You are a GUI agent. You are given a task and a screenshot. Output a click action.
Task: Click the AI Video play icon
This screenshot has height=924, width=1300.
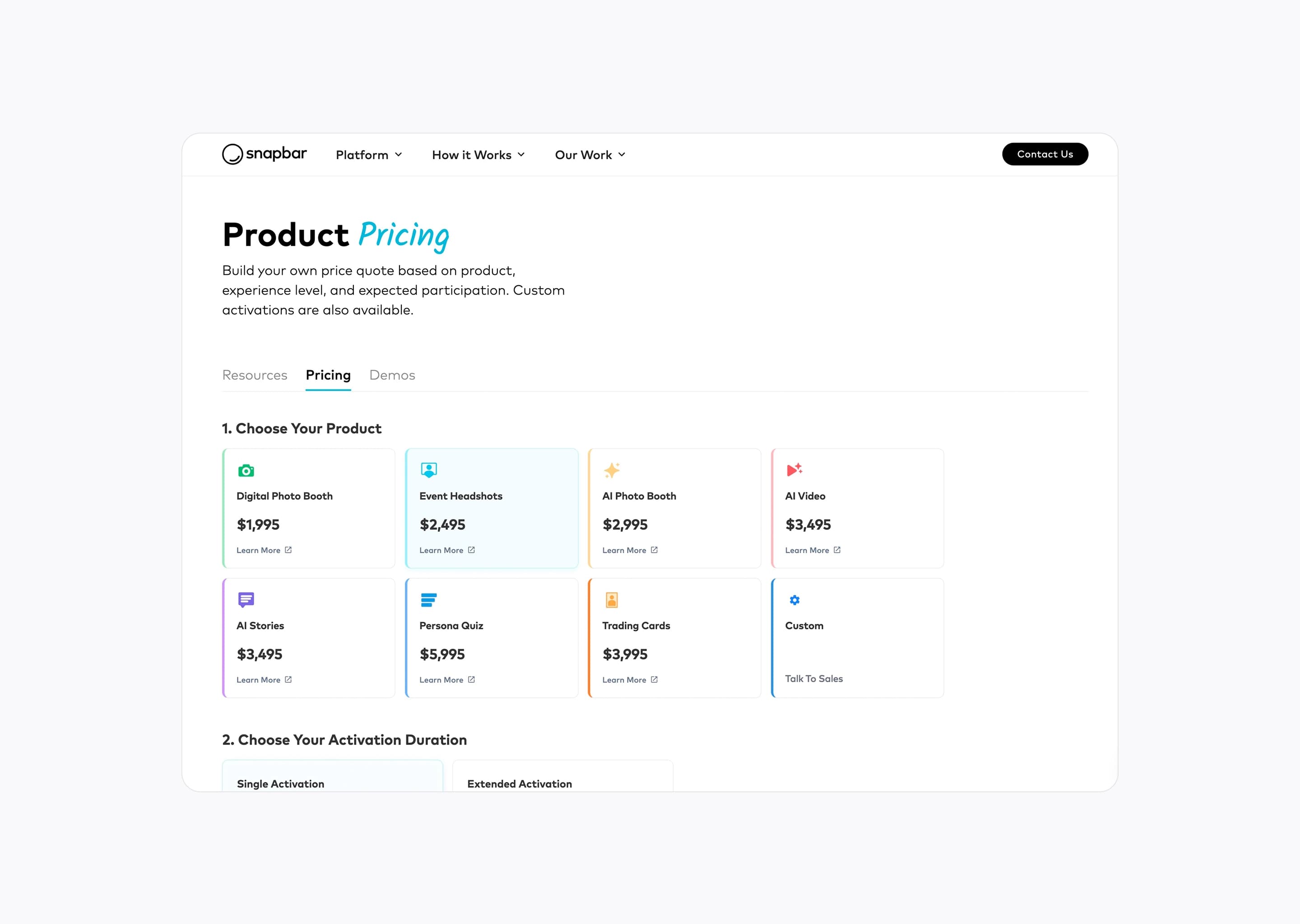point(794,470)
